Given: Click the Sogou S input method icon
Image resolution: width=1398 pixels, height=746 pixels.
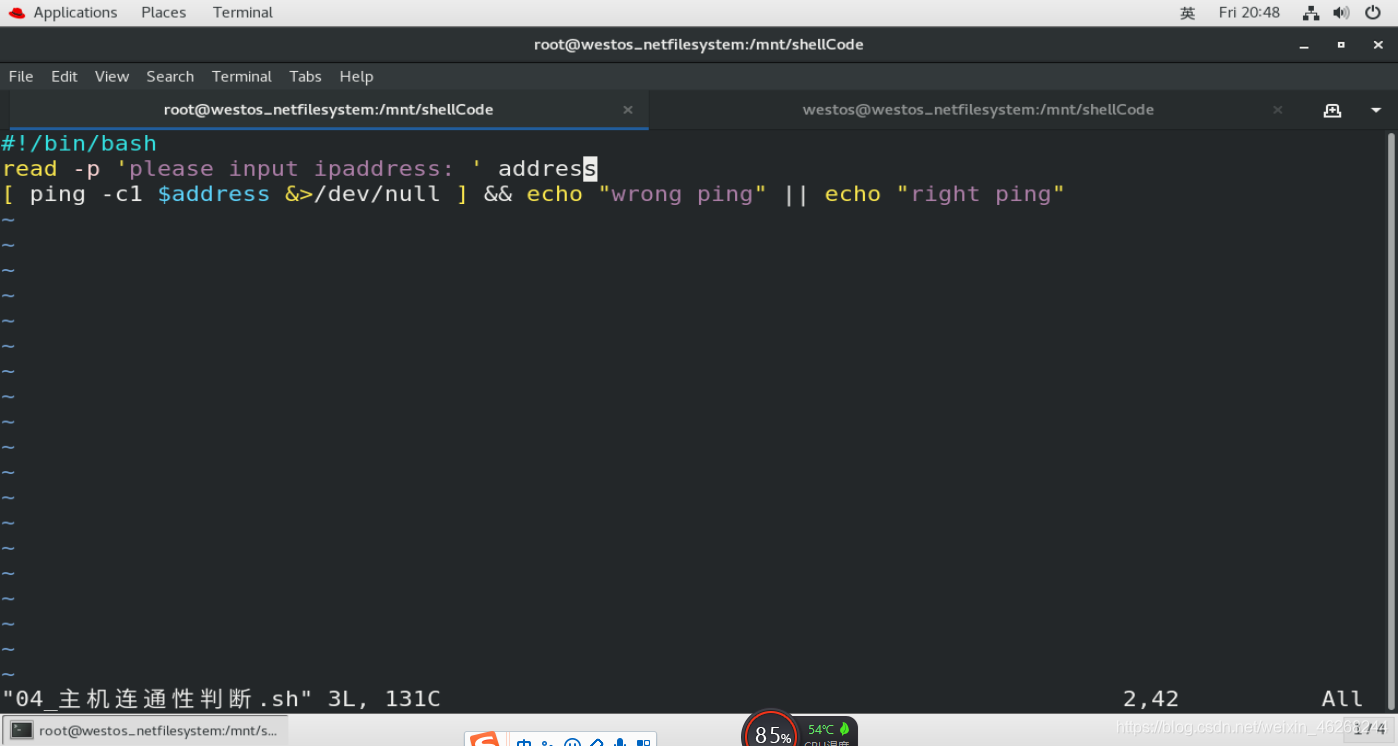Looking at the screenshot, I should pos(485,740).
